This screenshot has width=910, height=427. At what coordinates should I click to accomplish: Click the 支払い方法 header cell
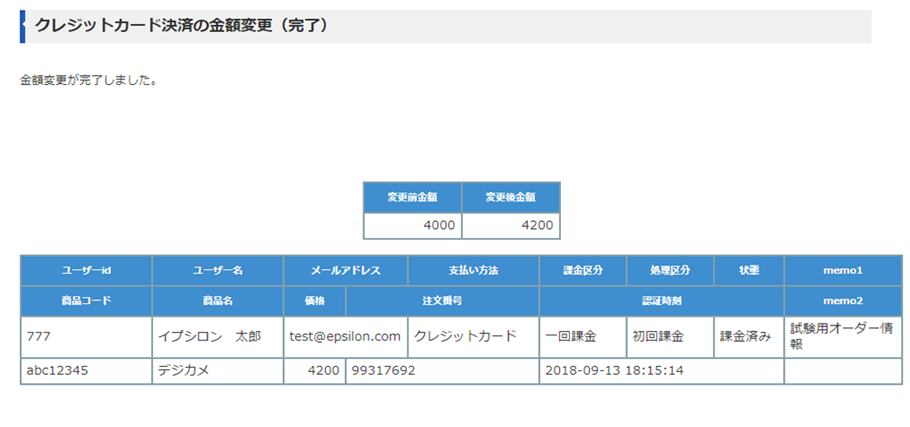(474, 270)
